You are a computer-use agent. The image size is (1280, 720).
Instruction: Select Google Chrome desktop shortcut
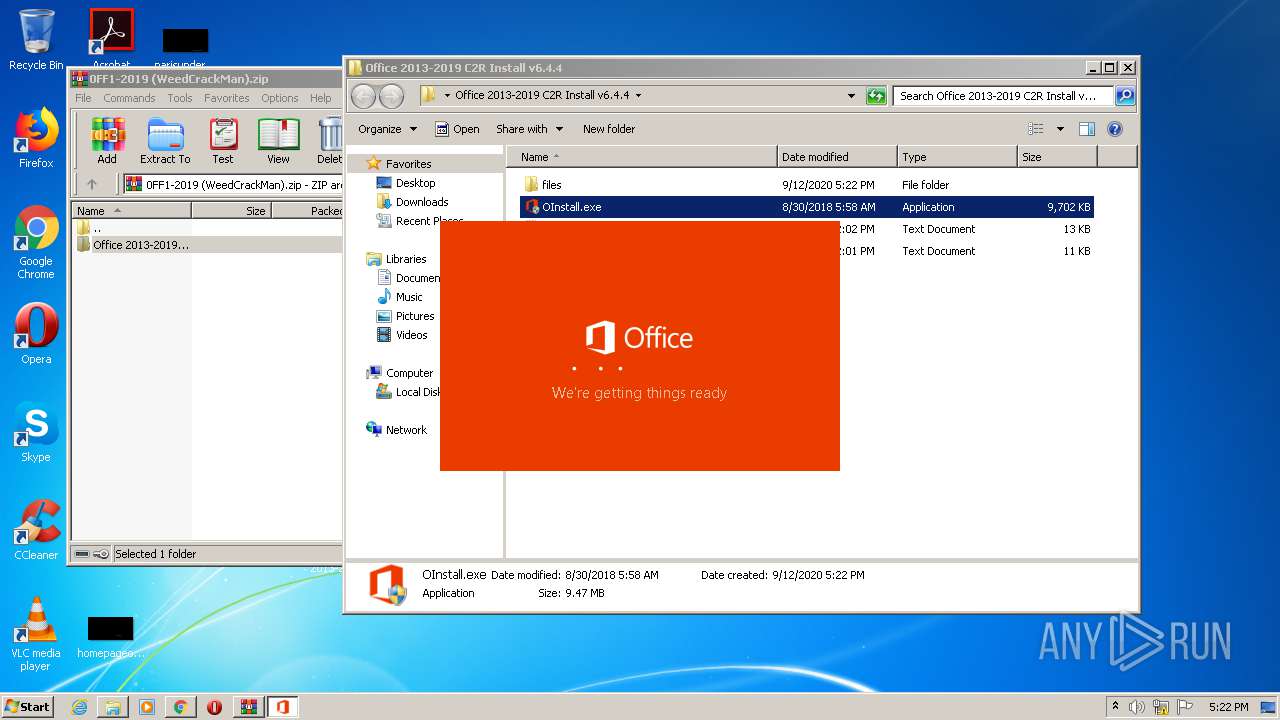click(36, 242)
